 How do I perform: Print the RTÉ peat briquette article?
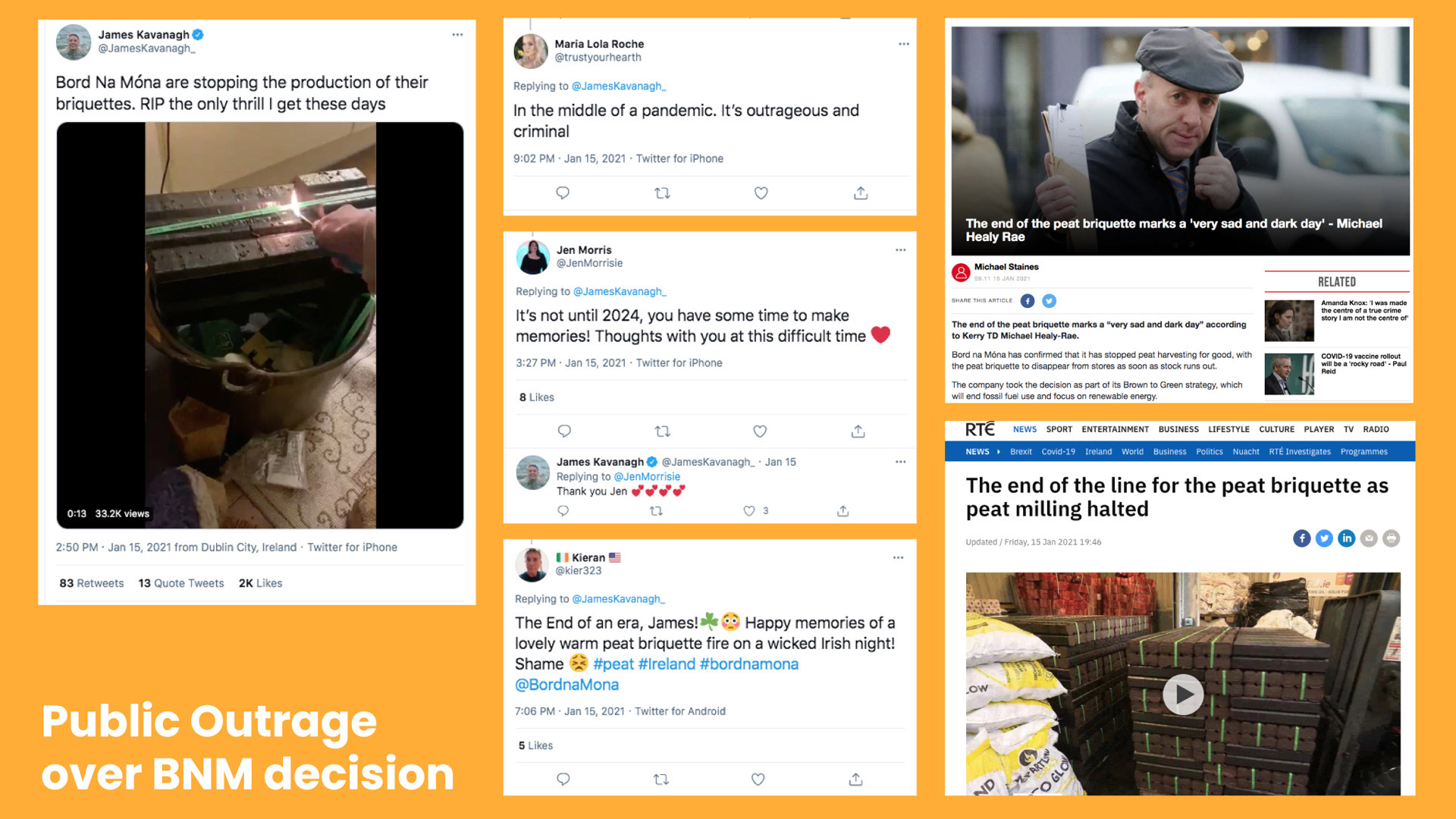click(1391, 538)
